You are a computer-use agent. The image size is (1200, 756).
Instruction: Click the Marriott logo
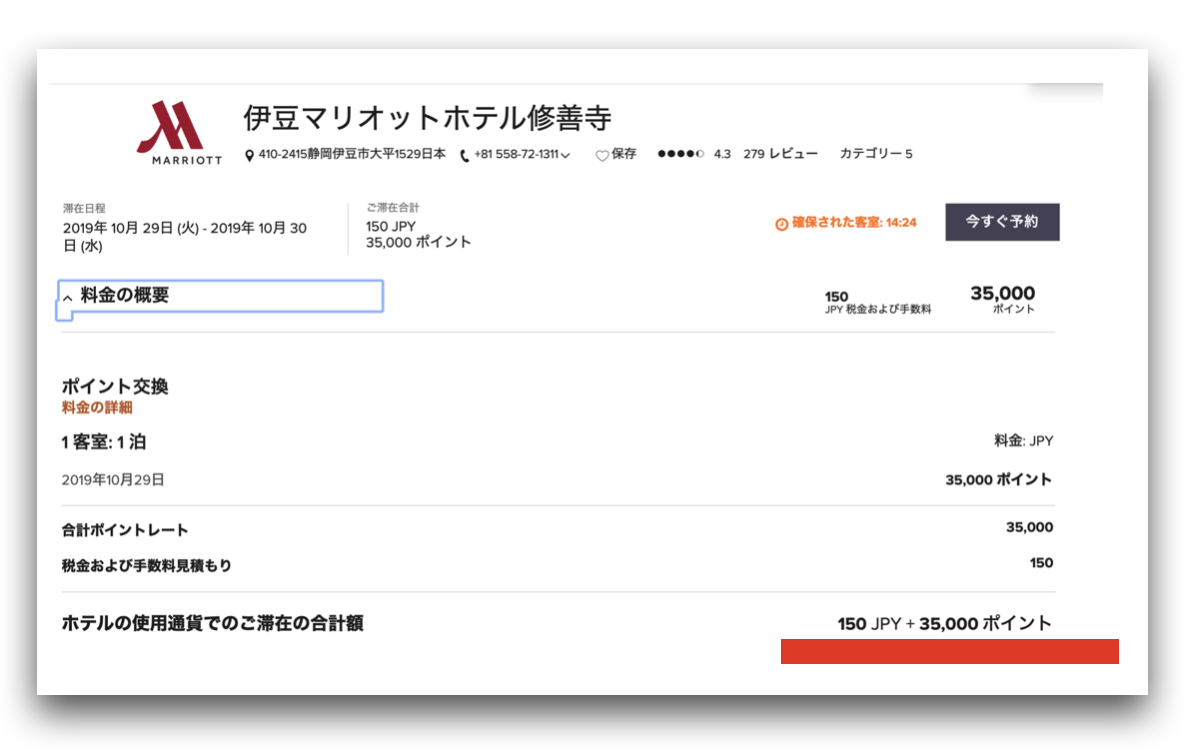coord(179,133)
